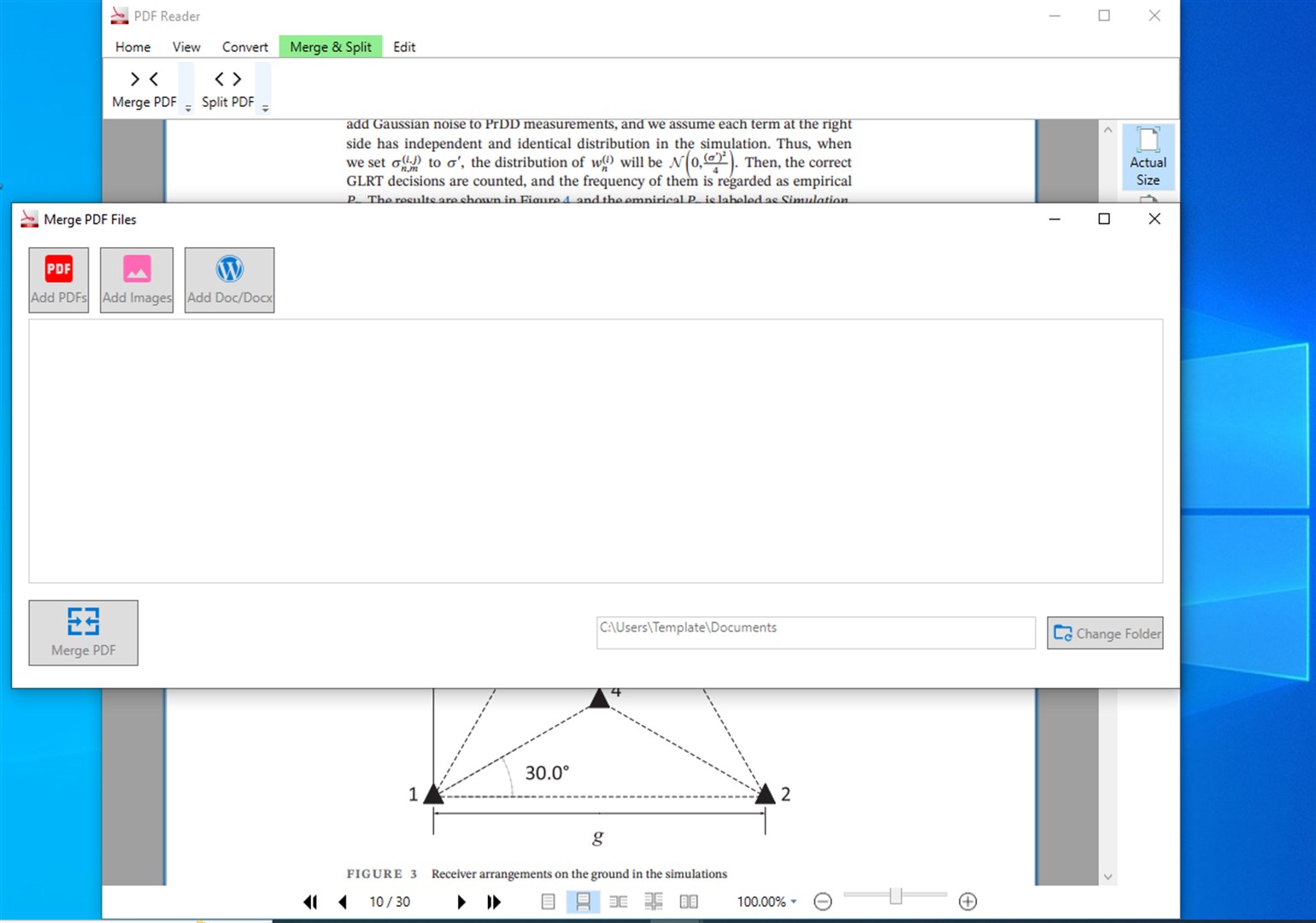Click Change Folder button
The width and height of the screenshot is (1316, 923).
click(x=1105, y=633)
